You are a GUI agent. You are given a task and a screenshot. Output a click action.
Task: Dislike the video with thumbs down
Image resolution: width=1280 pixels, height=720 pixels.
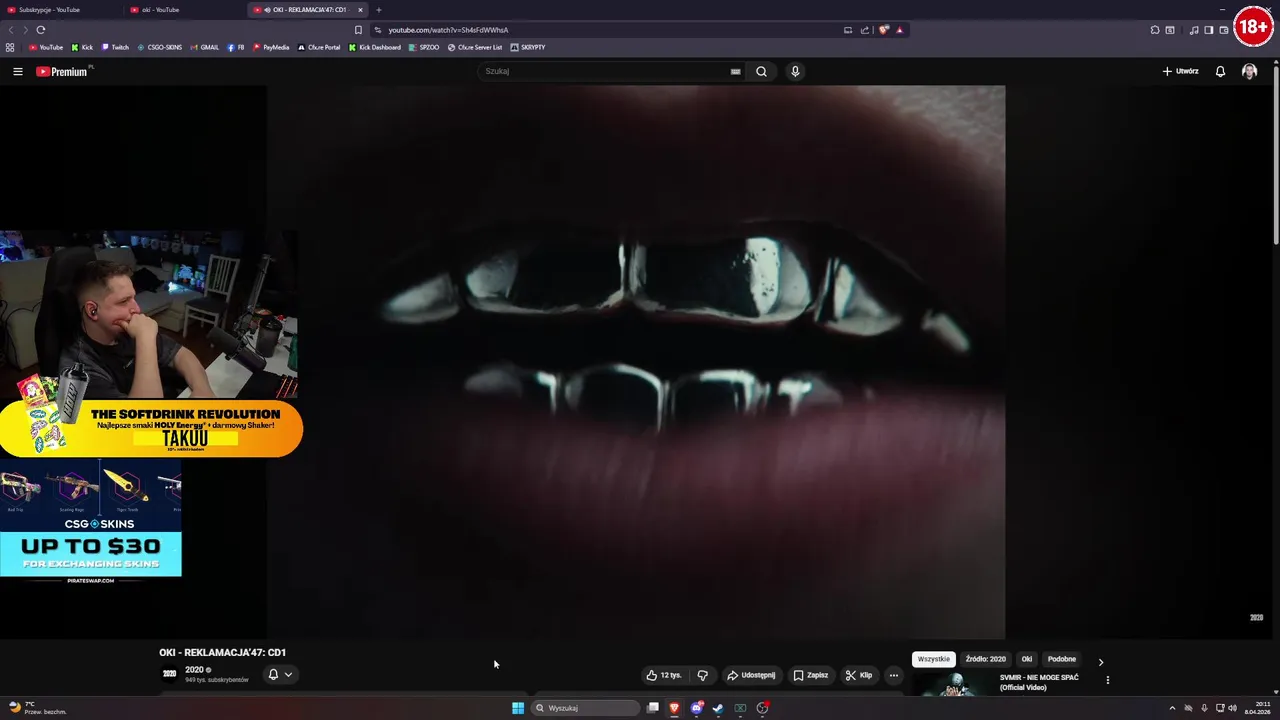tap(702, 675)
